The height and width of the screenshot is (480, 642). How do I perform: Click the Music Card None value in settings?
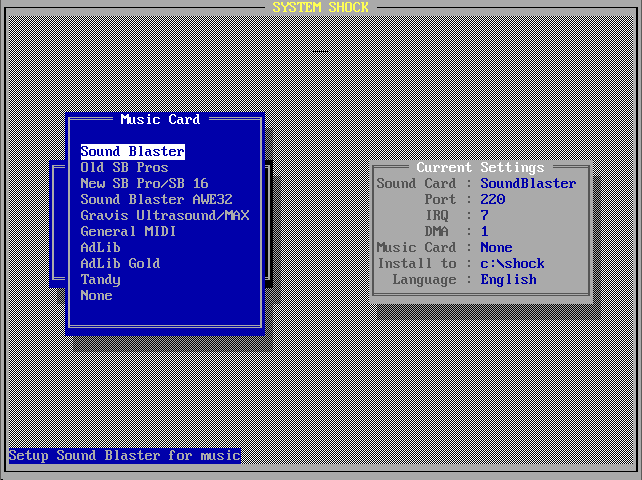496,248
